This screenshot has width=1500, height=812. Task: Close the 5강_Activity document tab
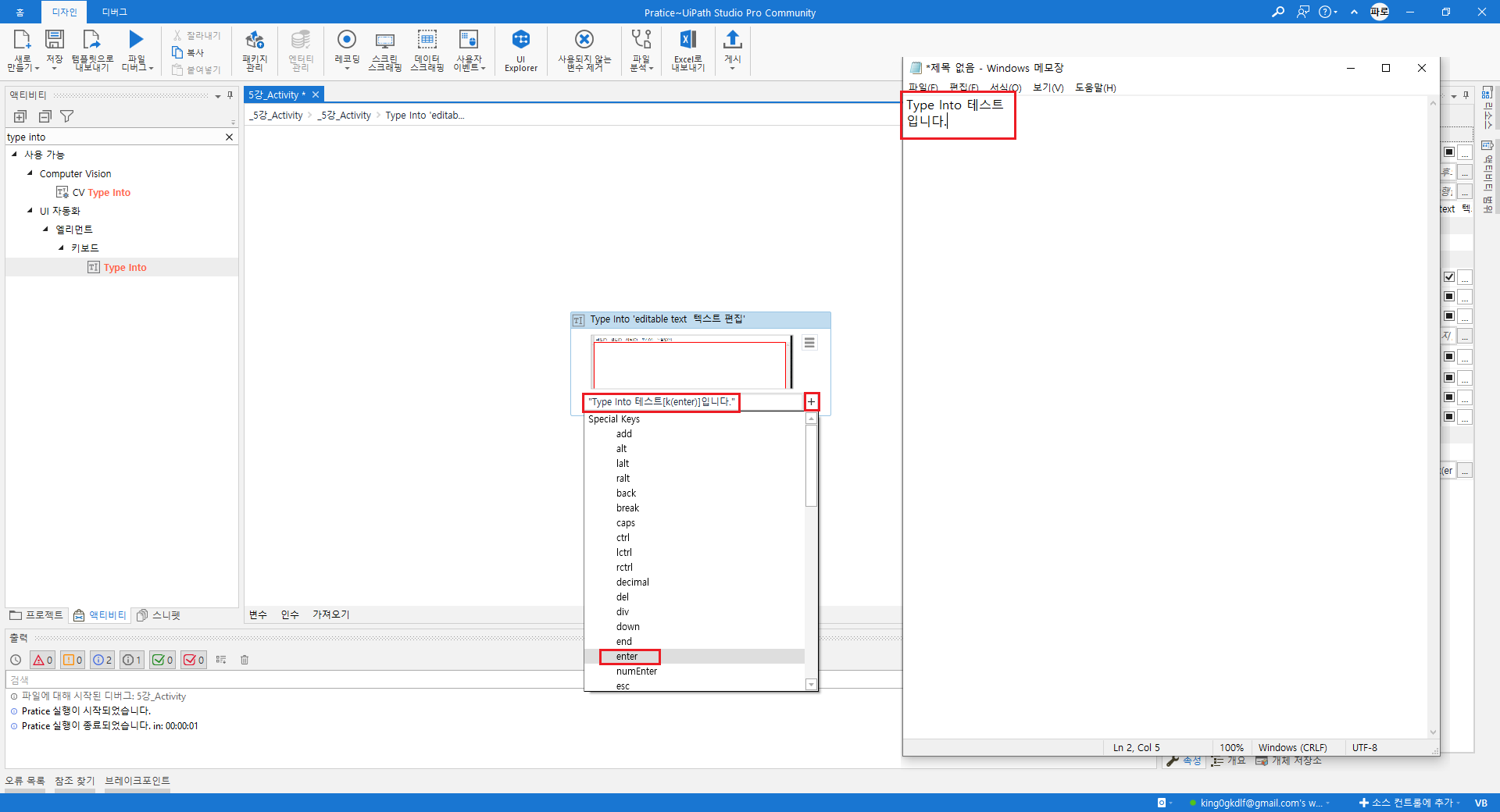pos(316,94)
